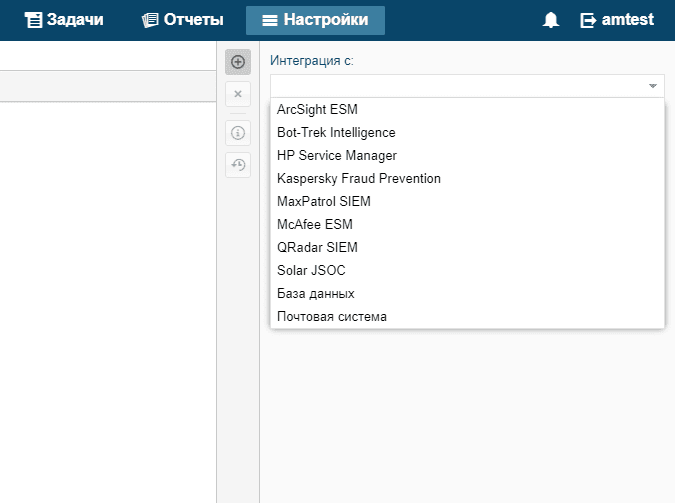Switch to the Настройки tab

(315, 20)
